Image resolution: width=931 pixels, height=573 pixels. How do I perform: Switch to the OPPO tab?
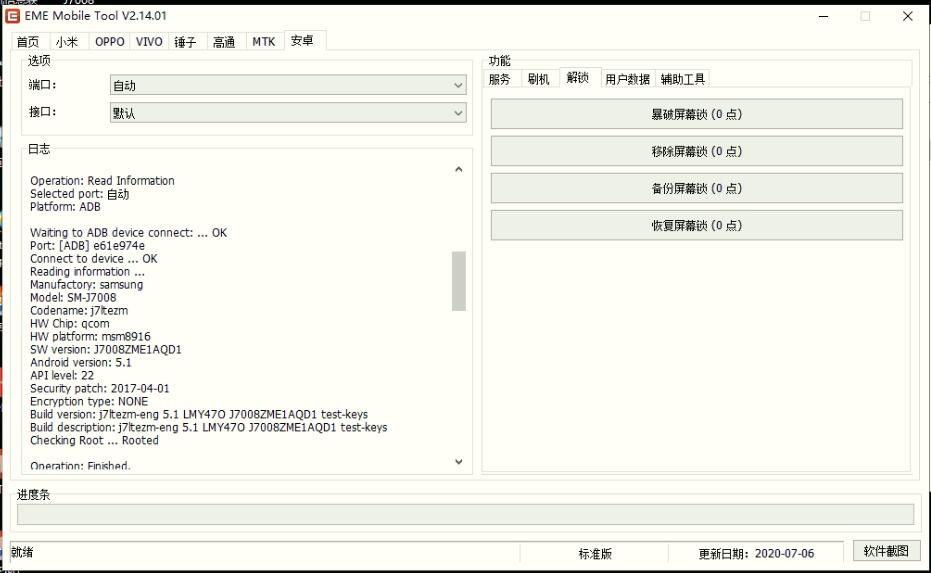tap(109, 42)
